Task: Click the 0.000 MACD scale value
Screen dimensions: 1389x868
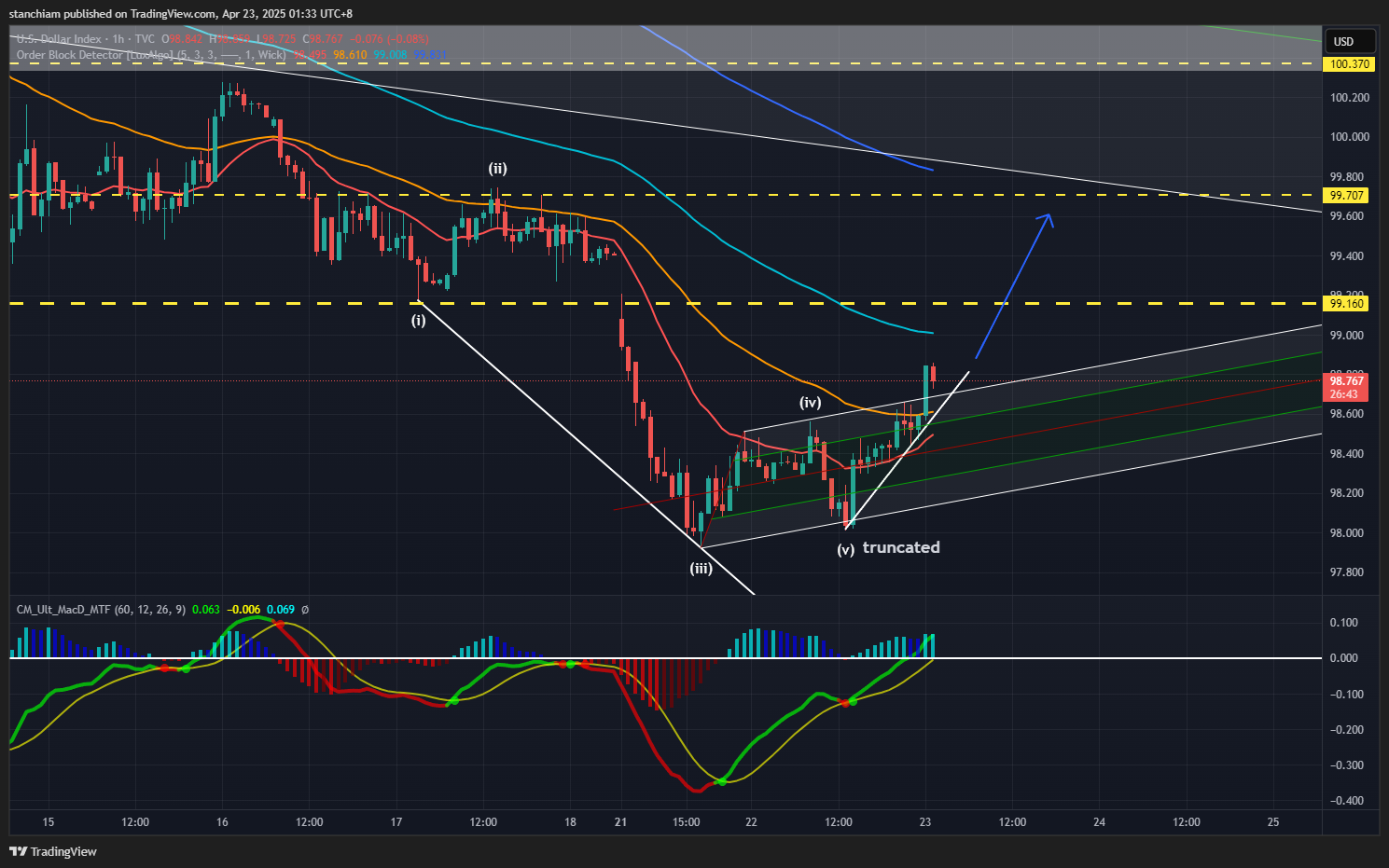Action: [x=1344, y=658]
